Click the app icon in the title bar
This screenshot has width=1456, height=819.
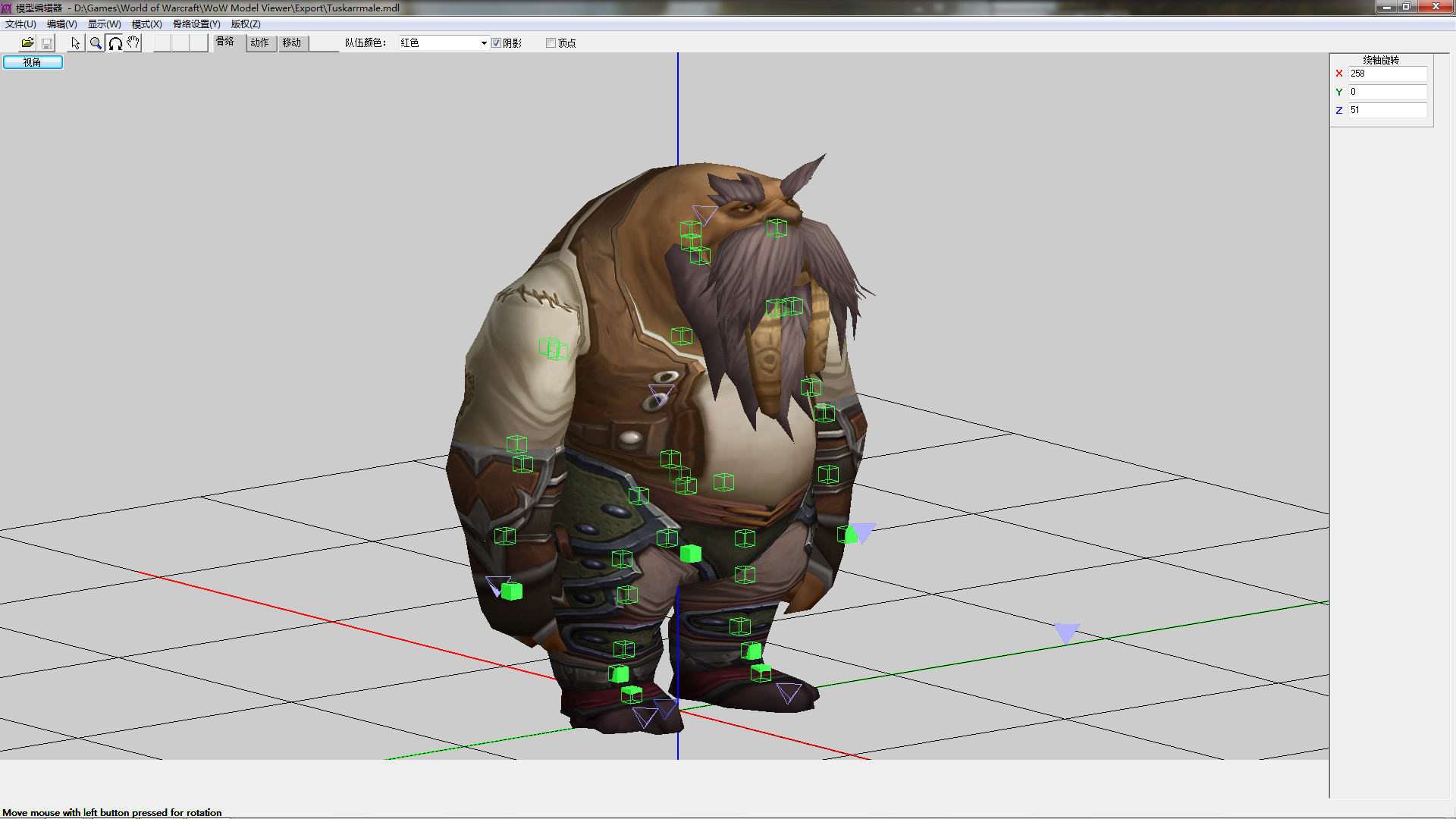pyautogui.click(x=6, y=8)
